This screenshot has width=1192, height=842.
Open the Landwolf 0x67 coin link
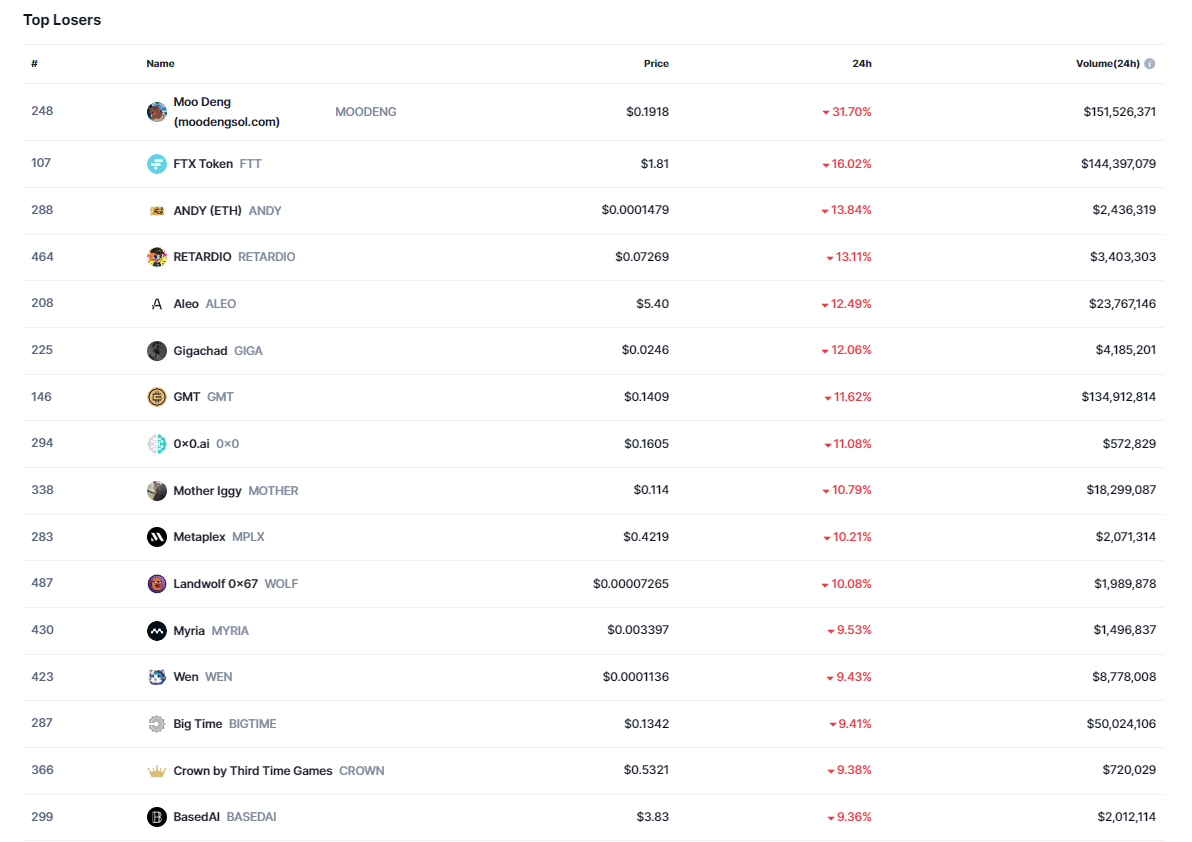coord(215,584)
